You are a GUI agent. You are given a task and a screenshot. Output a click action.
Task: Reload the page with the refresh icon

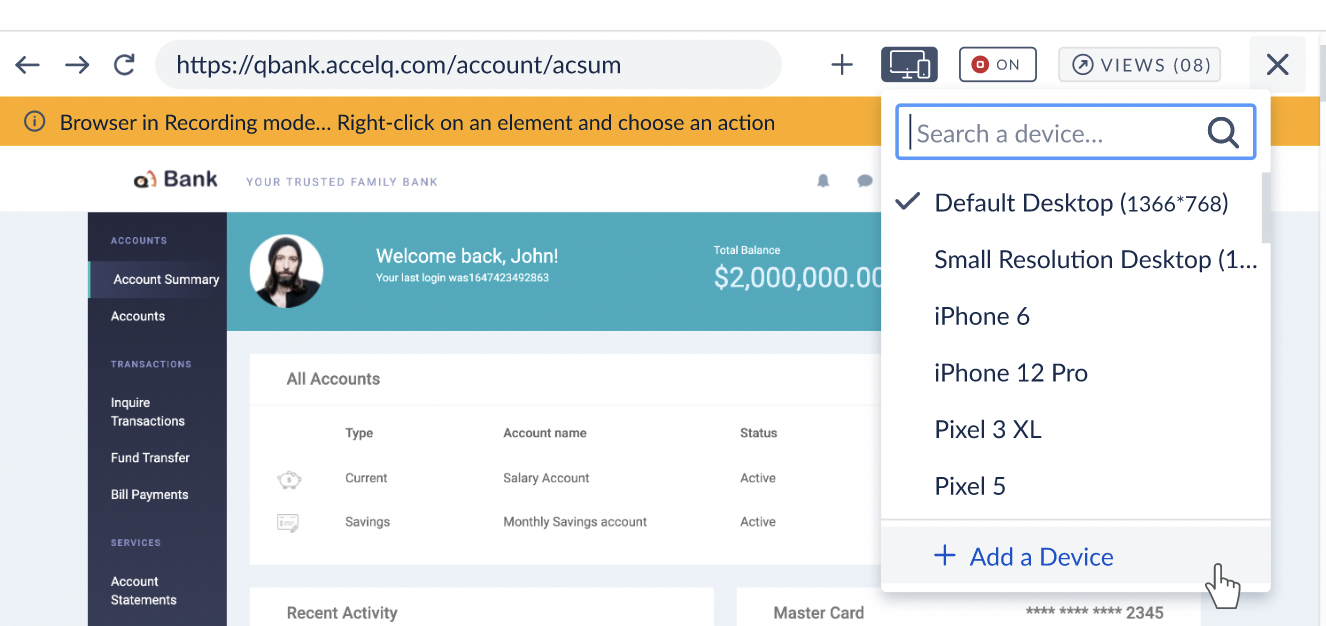click(x=124, y=65)
